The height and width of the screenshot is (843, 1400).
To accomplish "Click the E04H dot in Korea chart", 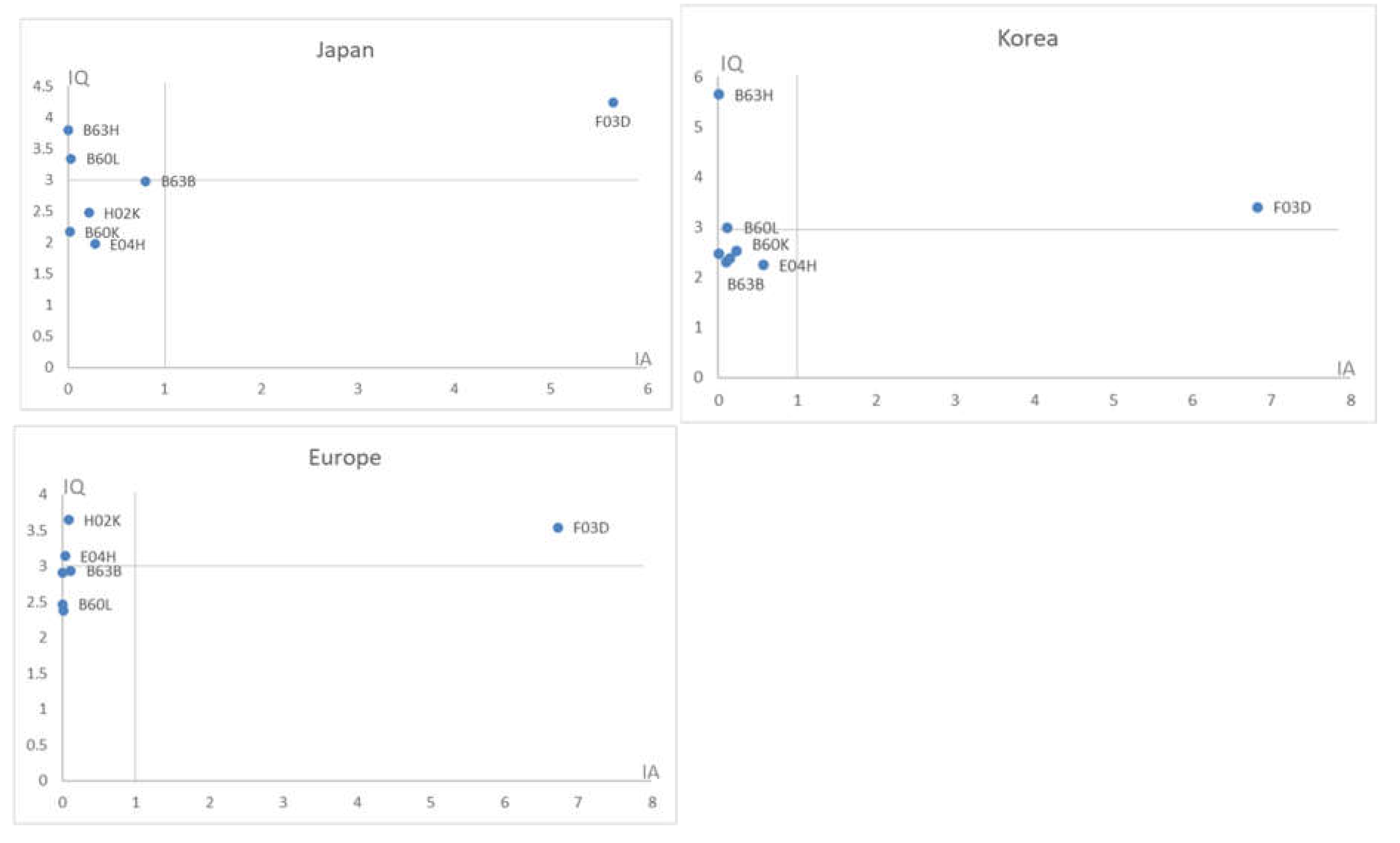I will 763,265.
